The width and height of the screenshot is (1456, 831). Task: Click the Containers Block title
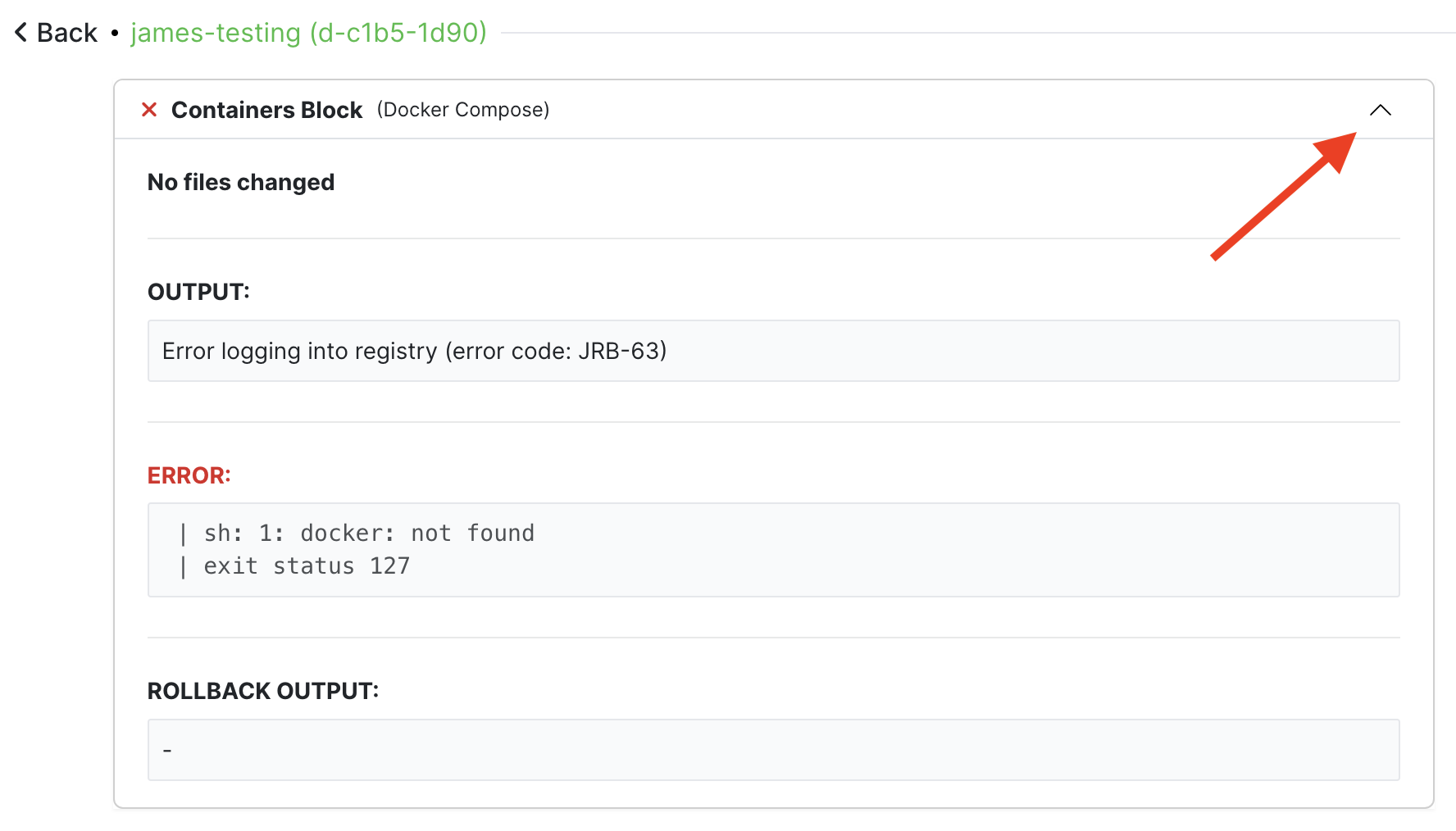266,110
